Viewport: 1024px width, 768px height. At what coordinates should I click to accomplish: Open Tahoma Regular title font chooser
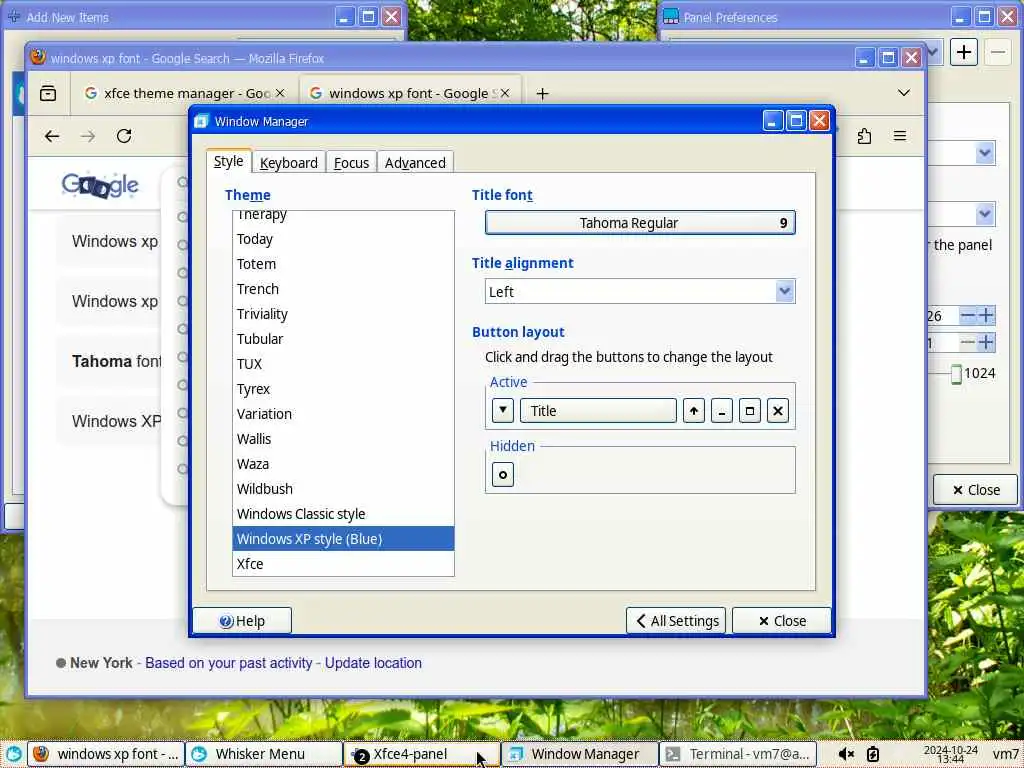(x=640, y=223)
